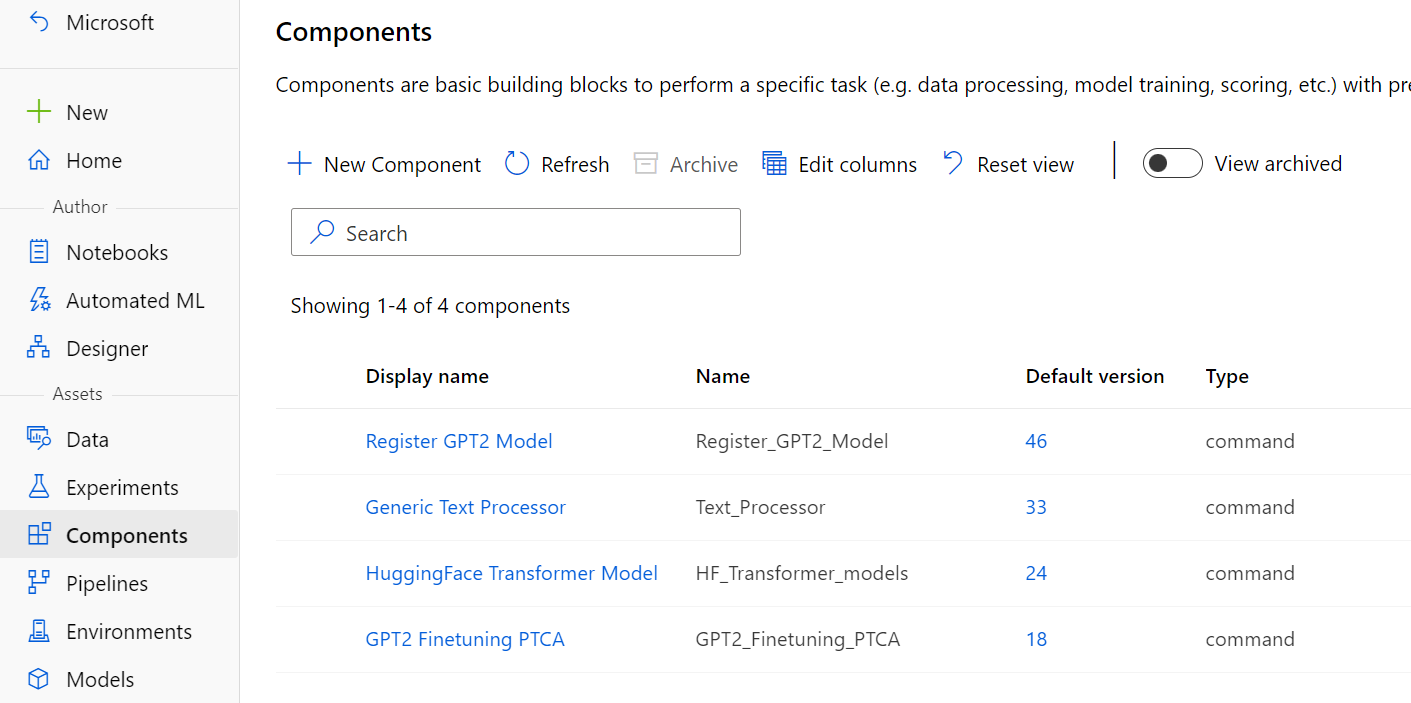1411x703 pixels.
Task: Open version 24 of HF Transformer models
Action: coord(1036,573)
